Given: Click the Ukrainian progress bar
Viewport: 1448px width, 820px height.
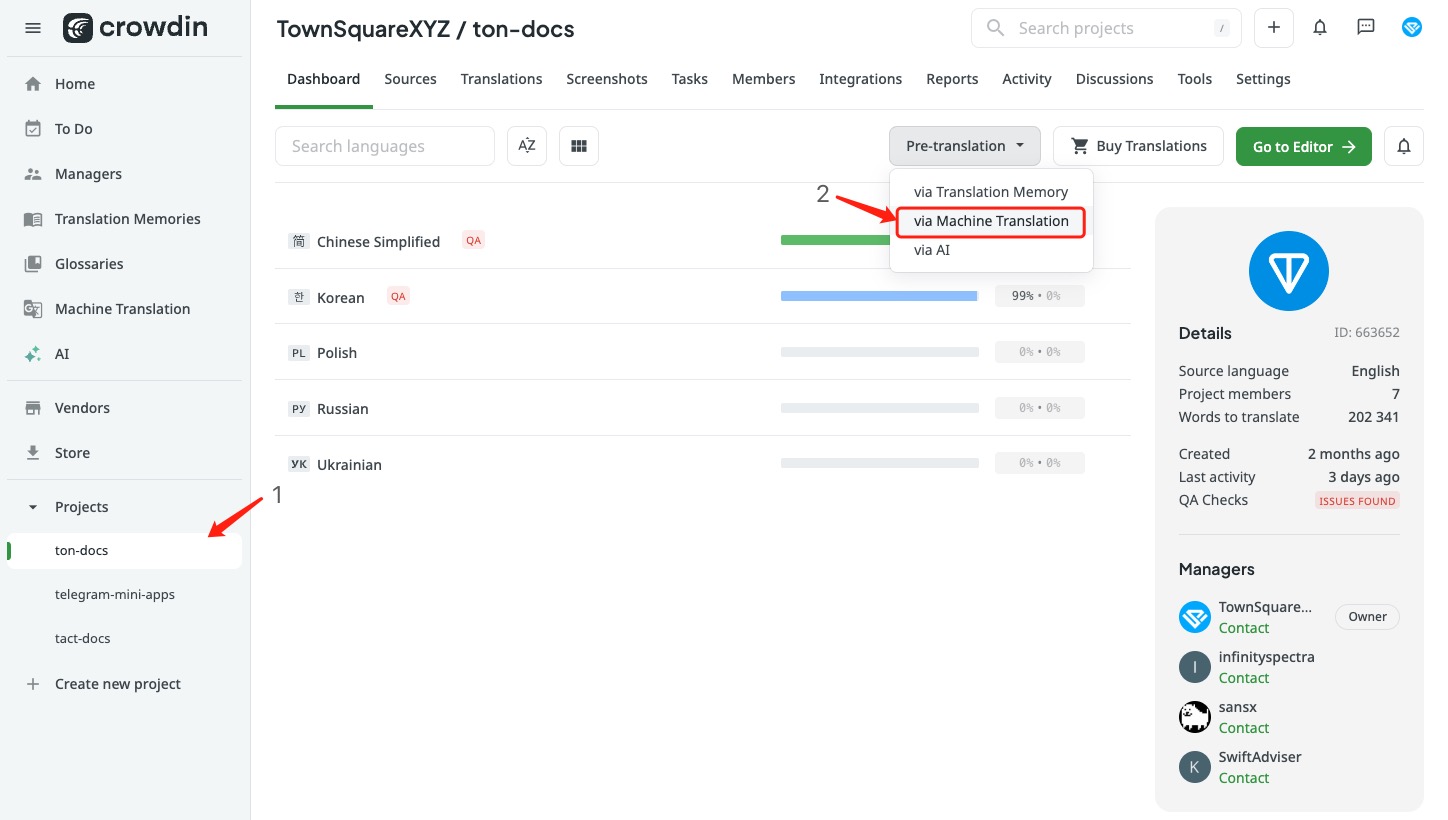Looking at the screenshot, I should (x=879, y=463).
